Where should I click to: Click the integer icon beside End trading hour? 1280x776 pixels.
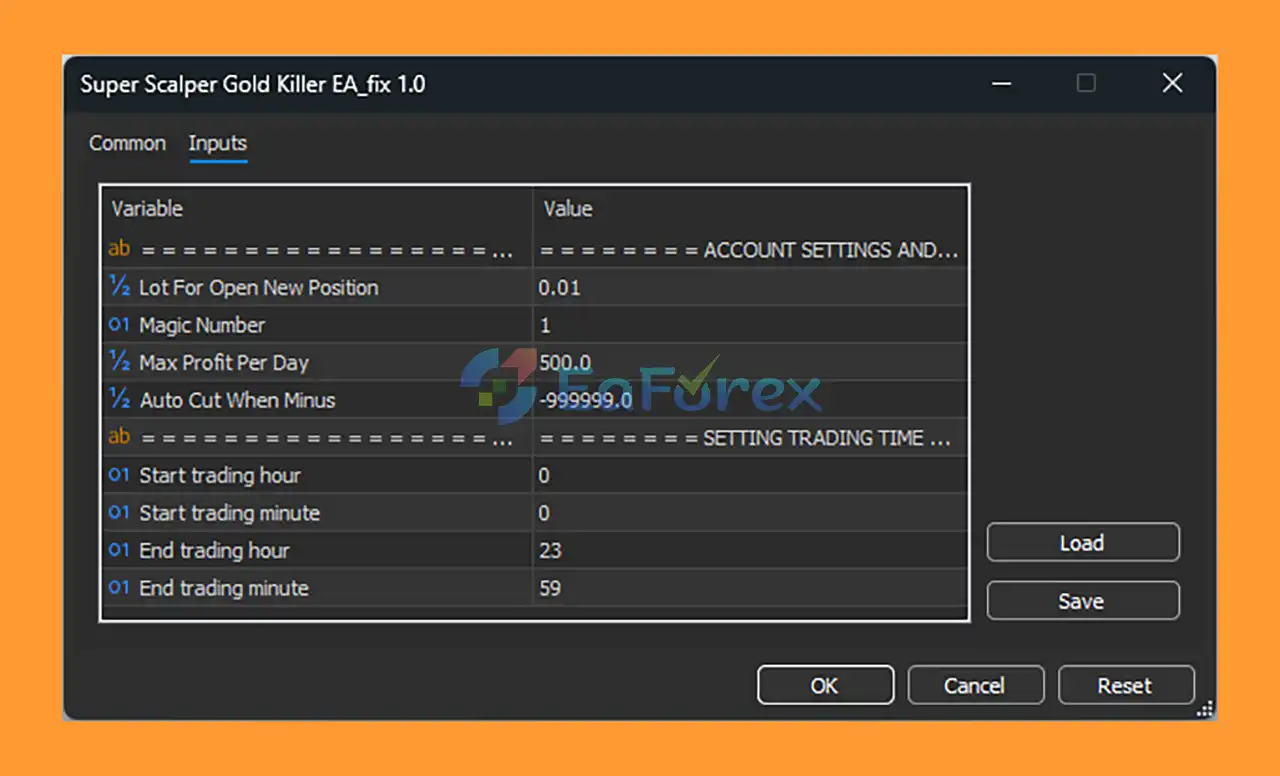pyautogui.click(x=120, y=550)
